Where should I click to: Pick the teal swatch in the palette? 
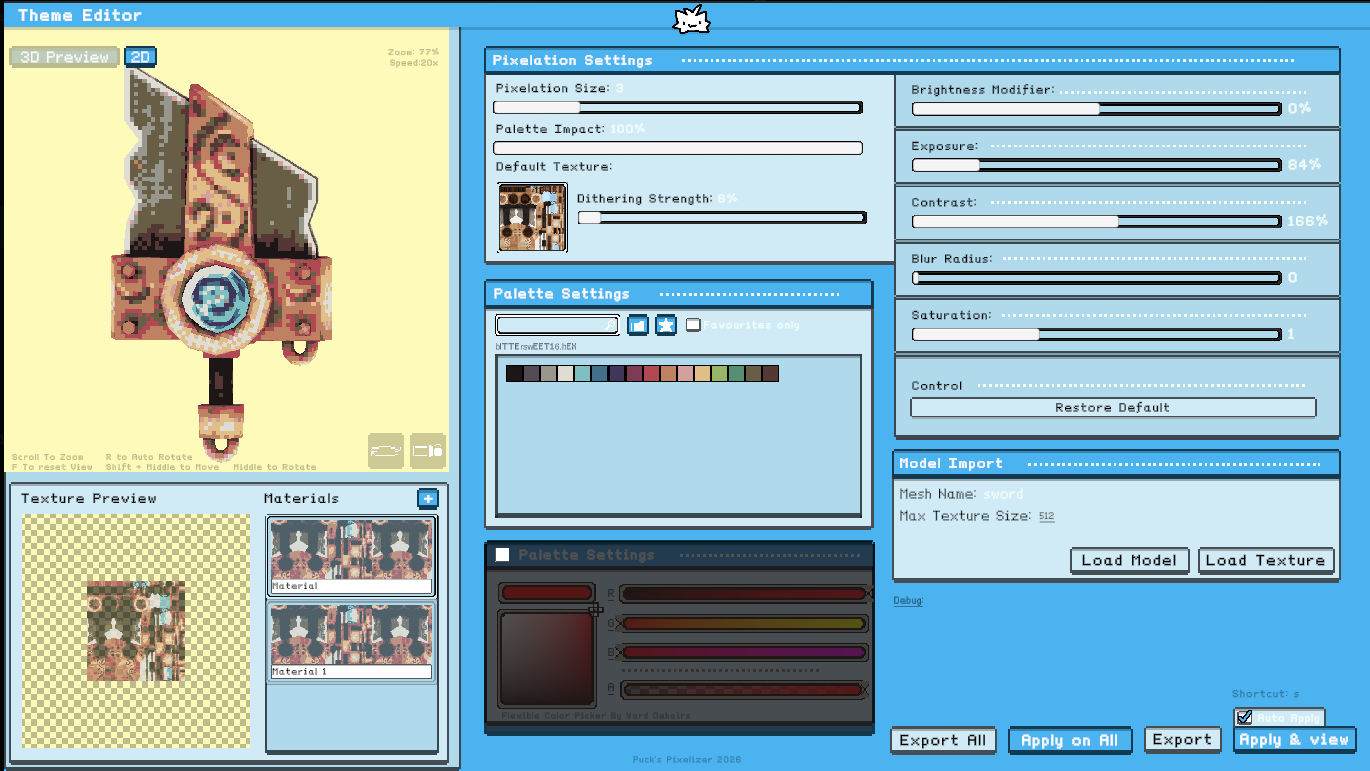click(x=582, y=373)
